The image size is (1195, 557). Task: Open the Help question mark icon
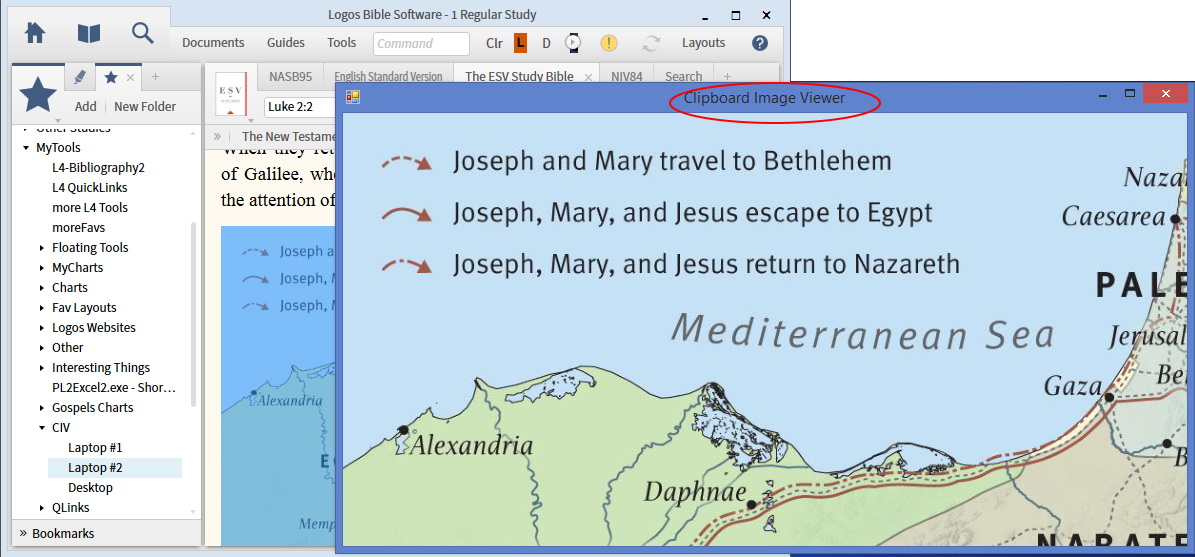[760, 43]
